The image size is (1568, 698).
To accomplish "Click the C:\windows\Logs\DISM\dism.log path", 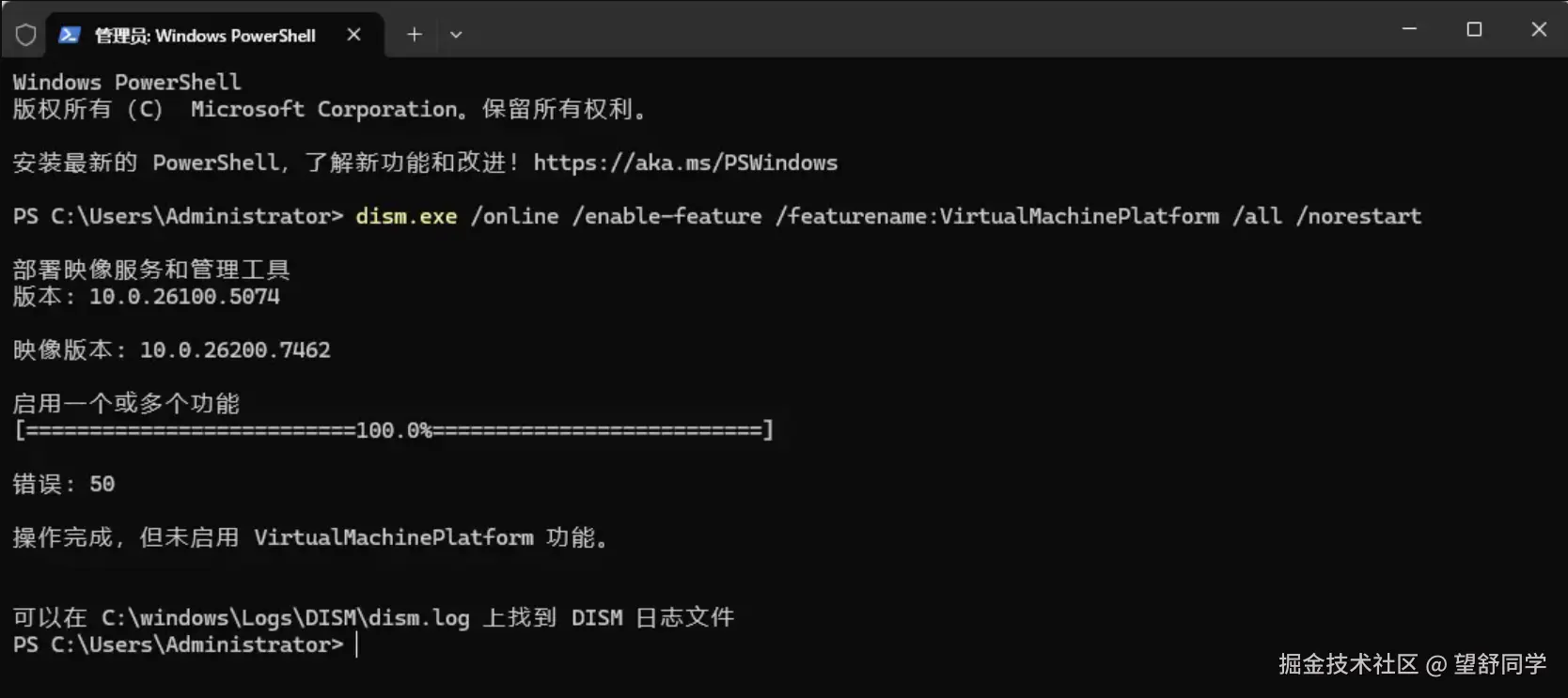I will (285, 617).
